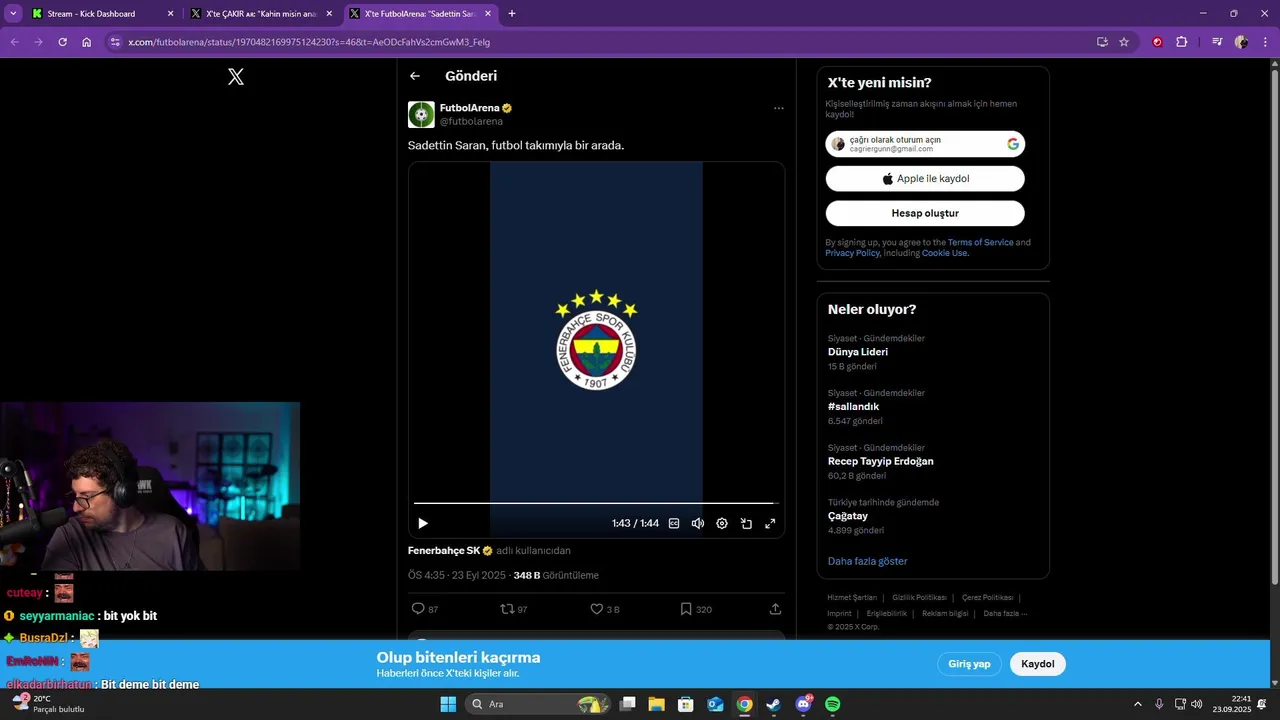Viewport: 1280px width, 720px height.
Task: Share the post with share icon
Action: click(775, 609)
